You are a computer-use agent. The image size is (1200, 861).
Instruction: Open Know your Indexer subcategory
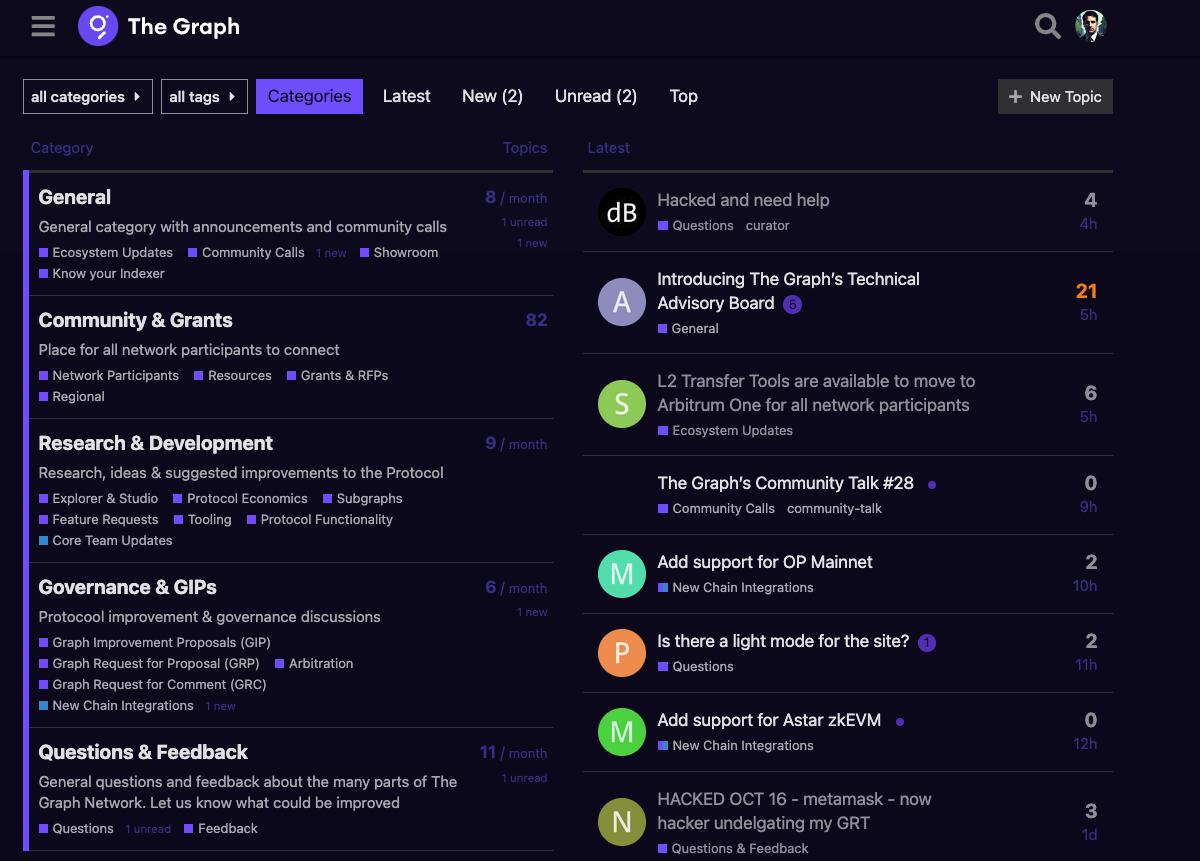(x=102, y=274)
